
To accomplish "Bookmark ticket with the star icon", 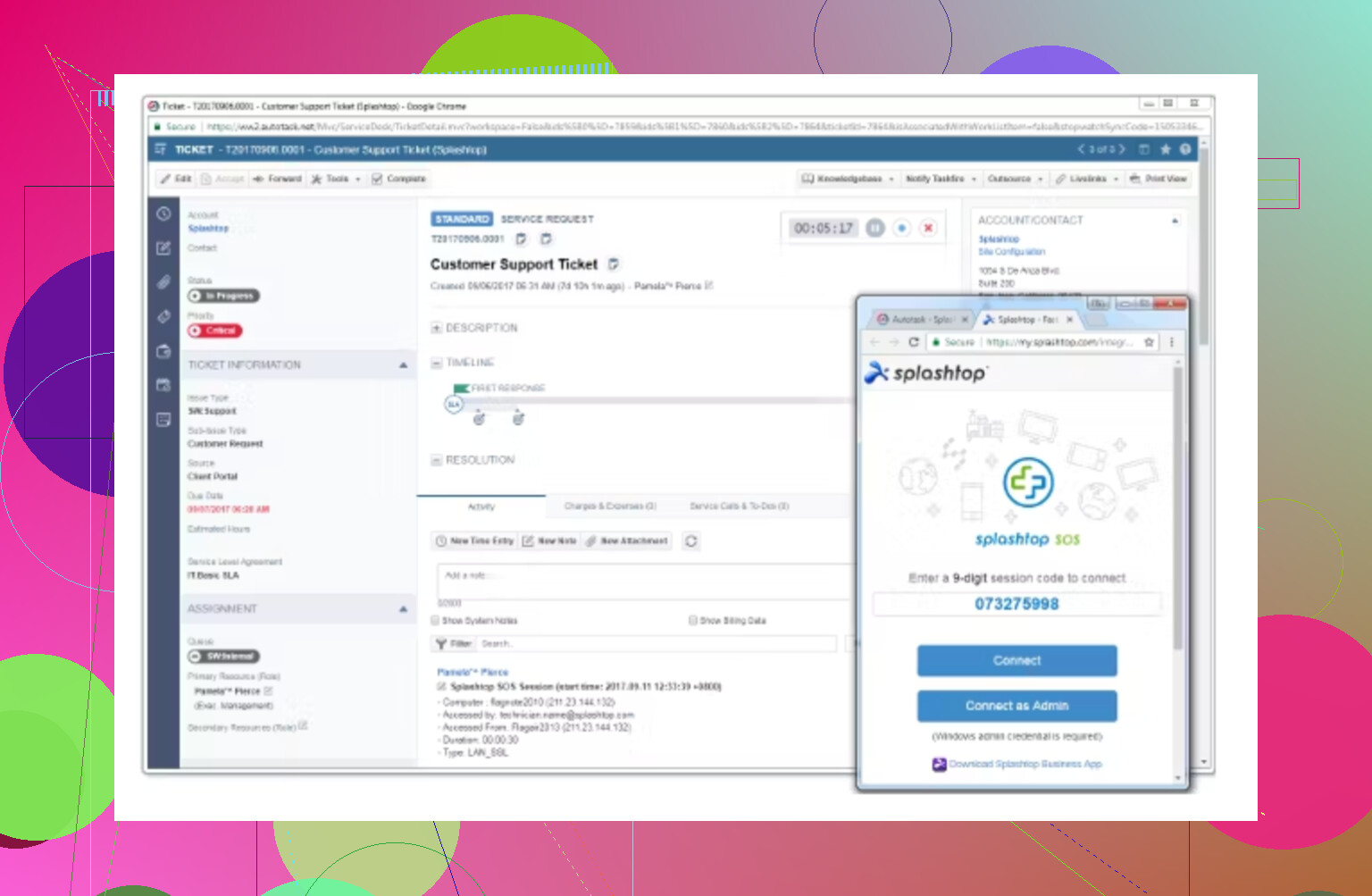I will pyautogui.click(x=1166, y=150).
